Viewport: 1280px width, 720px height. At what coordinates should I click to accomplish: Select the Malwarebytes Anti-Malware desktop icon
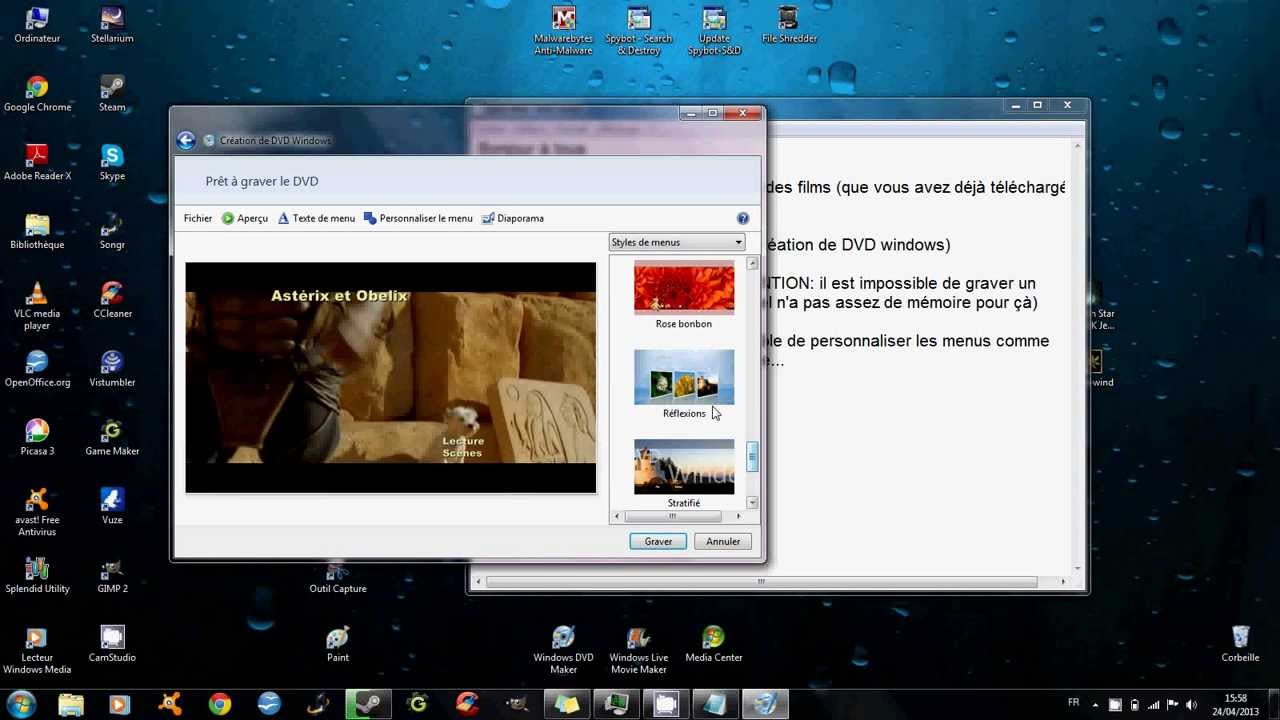point(563,31)
